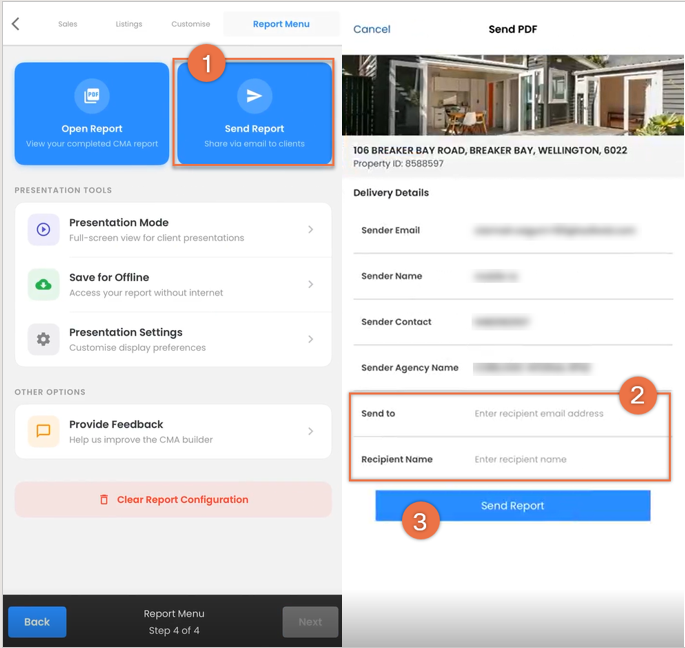Screen dimensions: 685x648
Task: Switch to the Sales tab
Action: click(68, 24)
